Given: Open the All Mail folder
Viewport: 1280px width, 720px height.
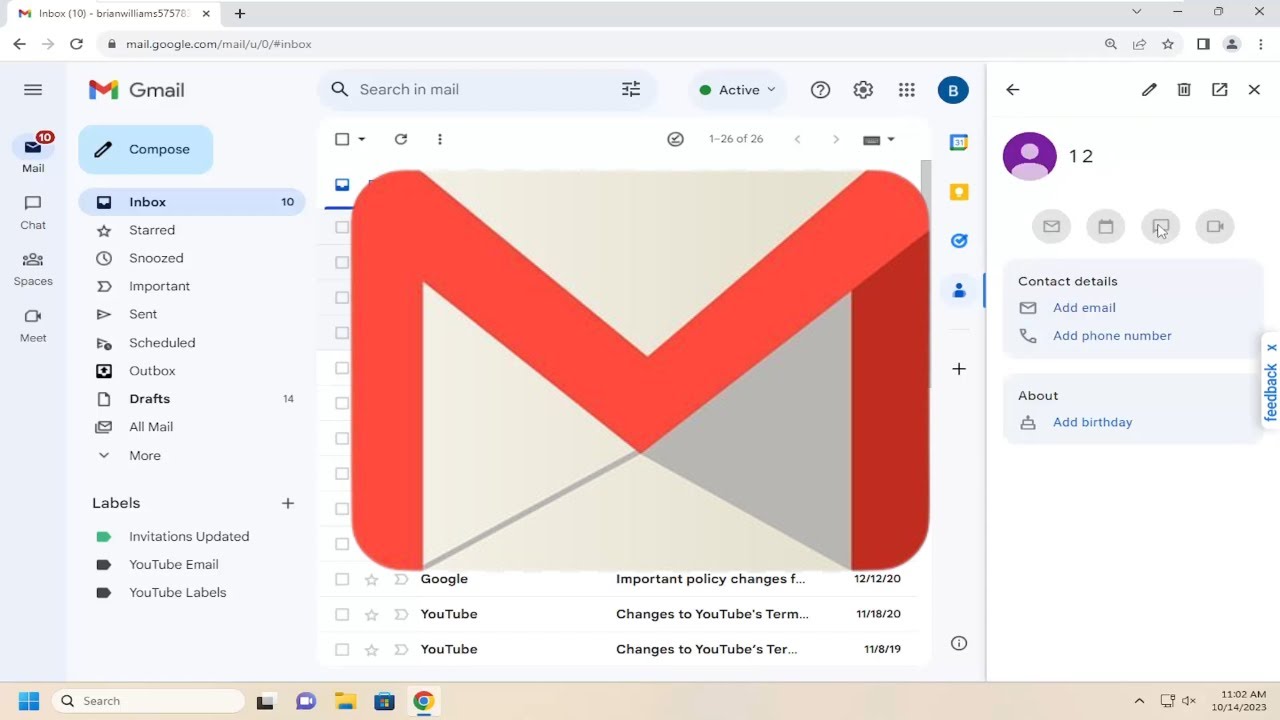Looking at the screenshot, I should pos(192,427).
